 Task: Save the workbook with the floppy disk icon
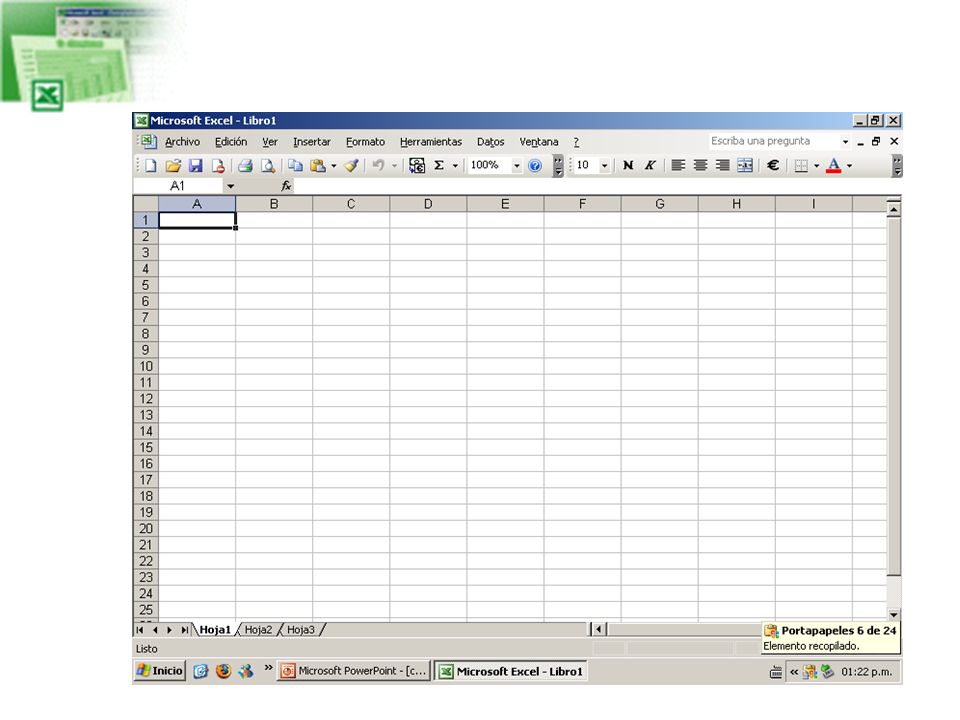click(x=195, y=165)
